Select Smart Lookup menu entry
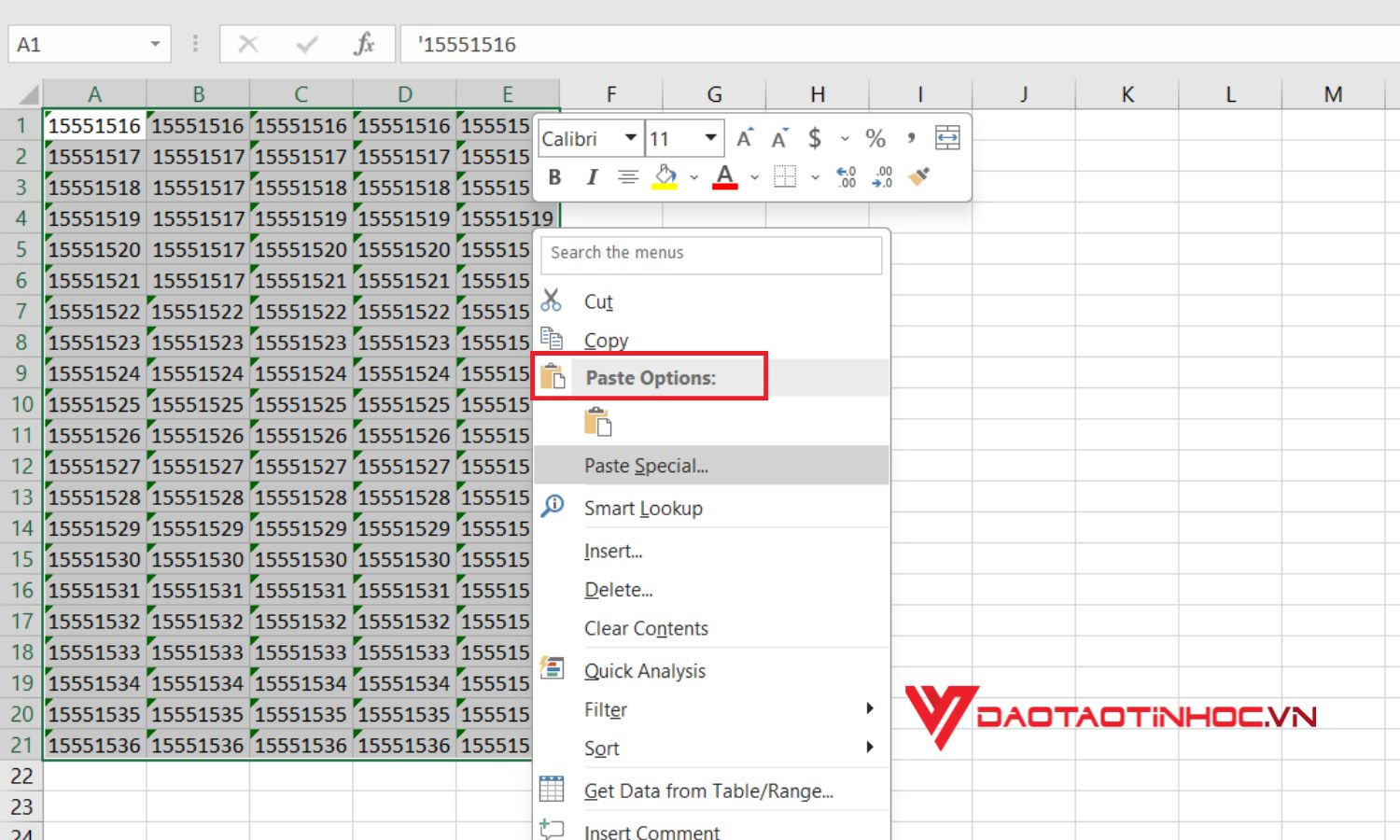 [711, 508]
